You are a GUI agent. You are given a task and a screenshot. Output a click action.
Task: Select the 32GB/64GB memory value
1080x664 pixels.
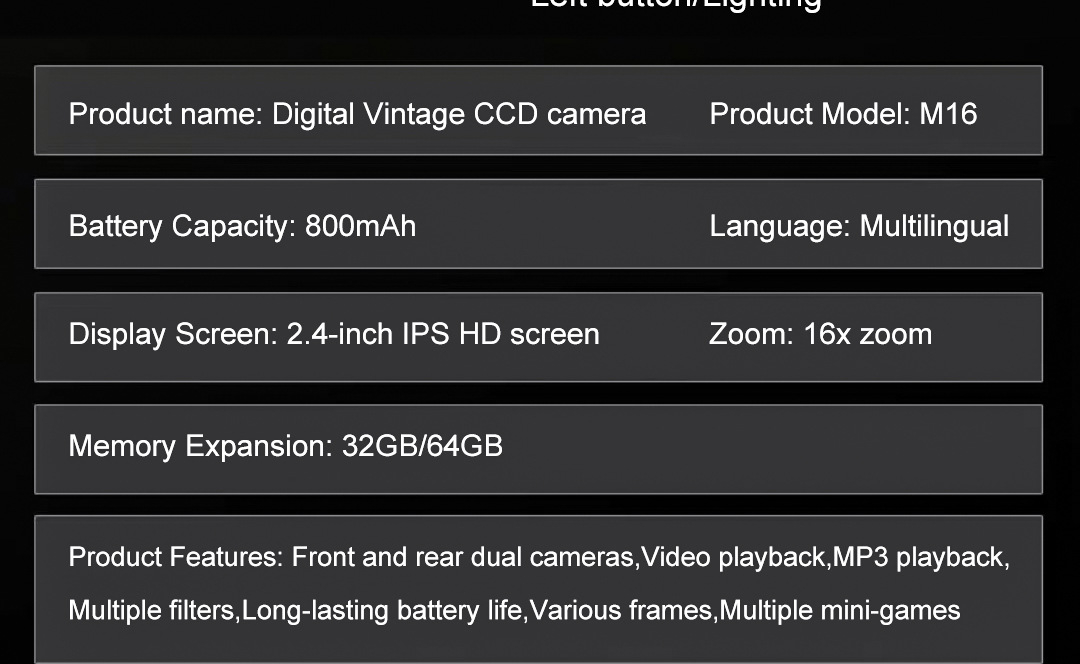pos(422,446)
